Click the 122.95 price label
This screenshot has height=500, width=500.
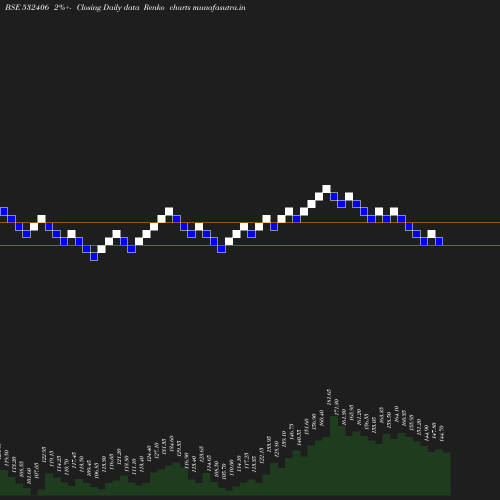[x=44, y=455]
